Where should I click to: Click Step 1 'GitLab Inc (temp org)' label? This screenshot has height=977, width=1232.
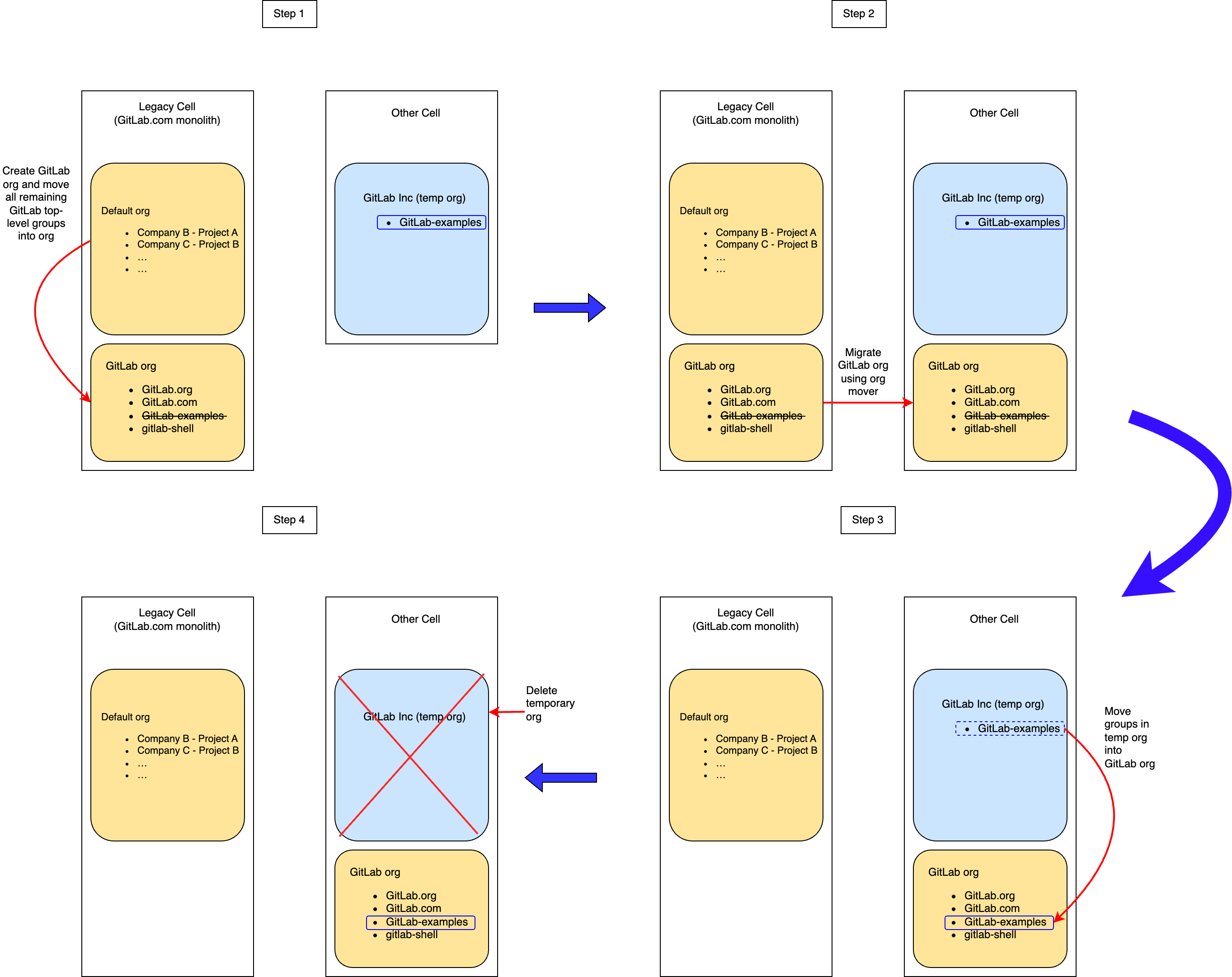(x=414, y=197)
